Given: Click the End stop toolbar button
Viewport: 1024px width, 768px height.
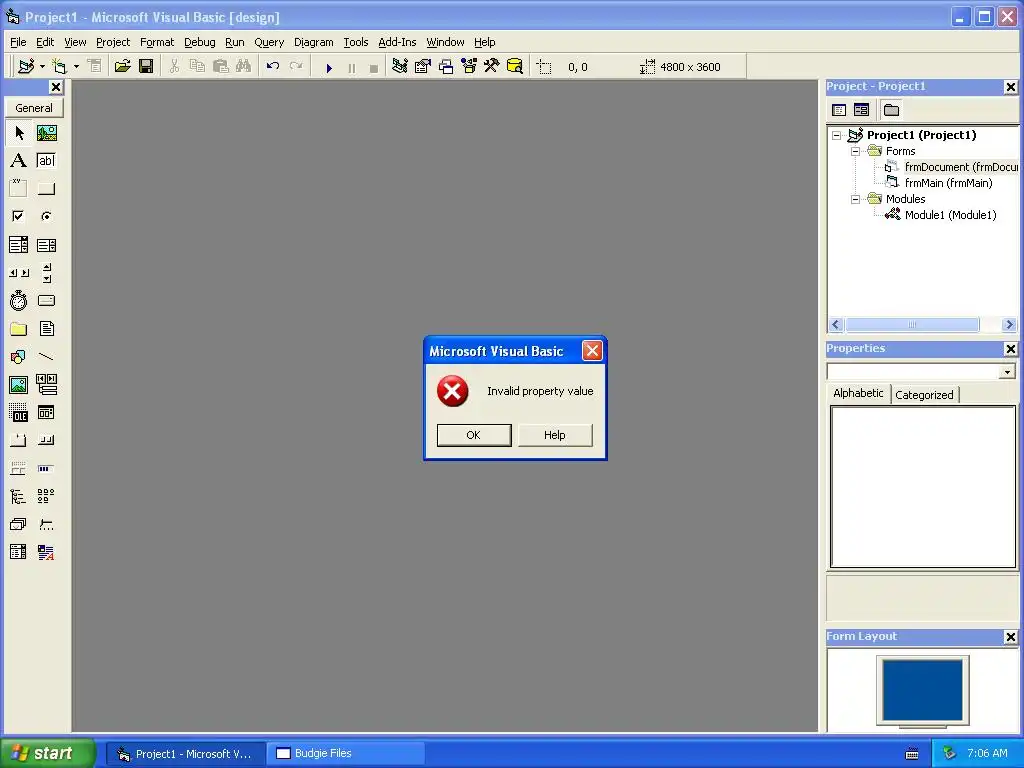Looking at the screenshot, I should 374,67.
